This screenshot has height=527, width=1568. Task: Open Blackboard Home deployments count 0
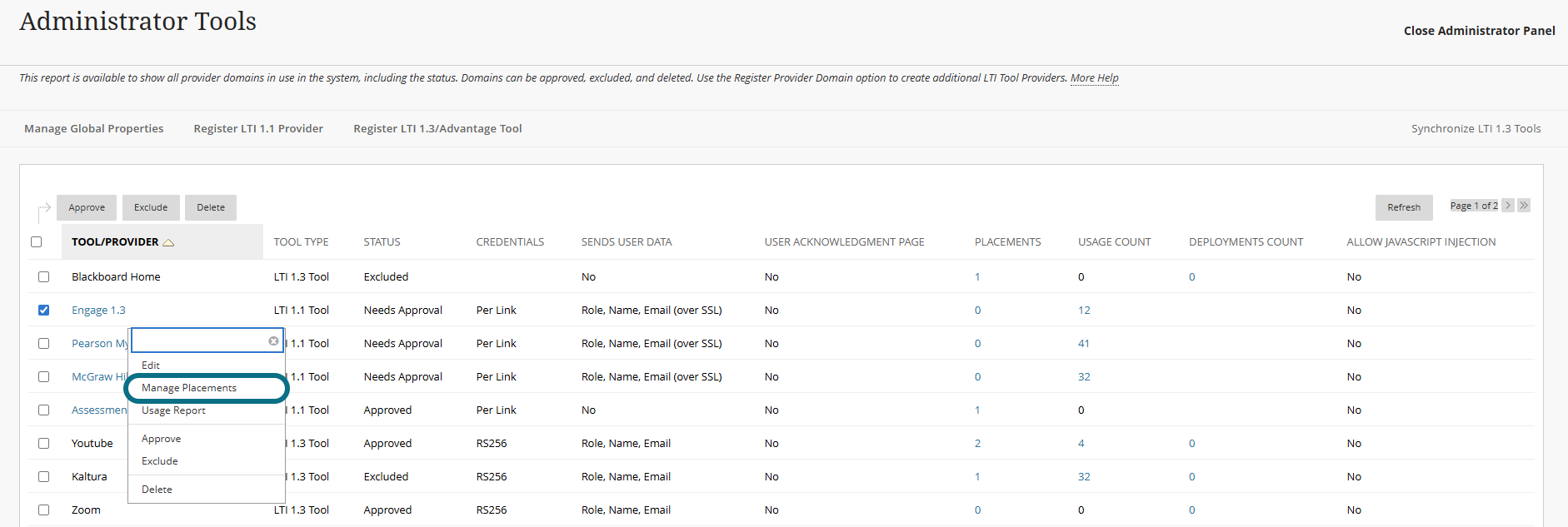pyautogui.click(x=1191, y=277)
